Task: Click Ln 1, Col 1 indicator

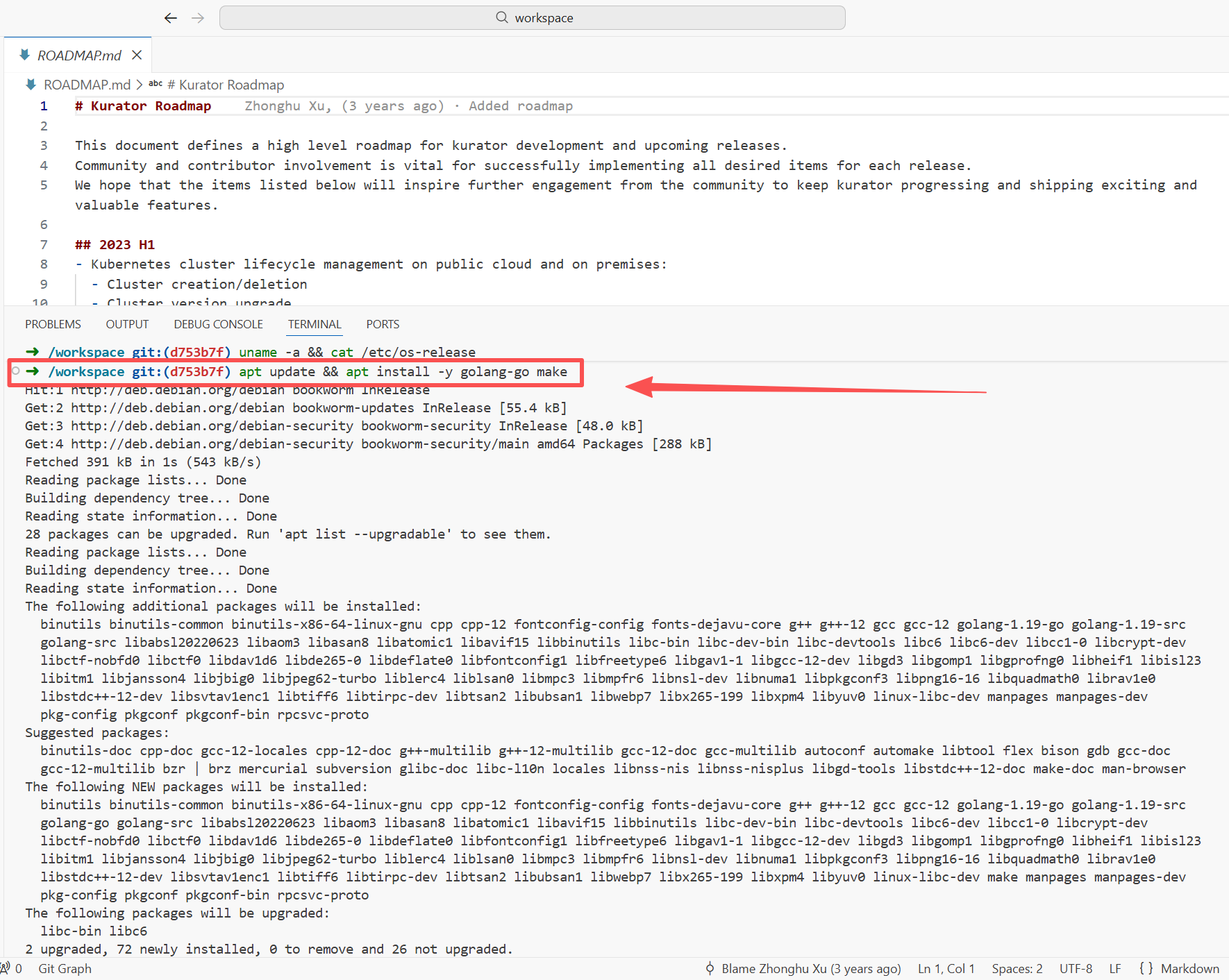Action: tap(946, 968)
